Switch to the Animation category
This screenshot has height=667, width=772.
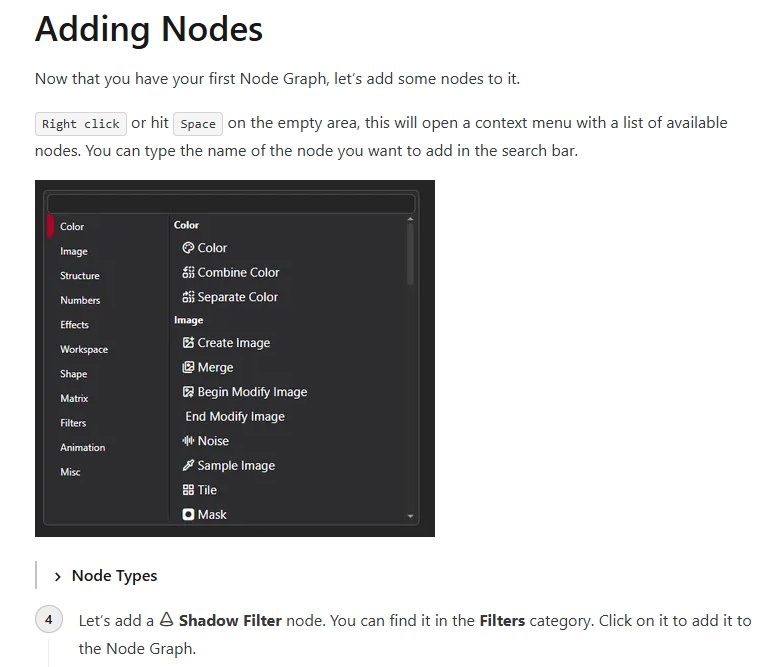[82, 447]
